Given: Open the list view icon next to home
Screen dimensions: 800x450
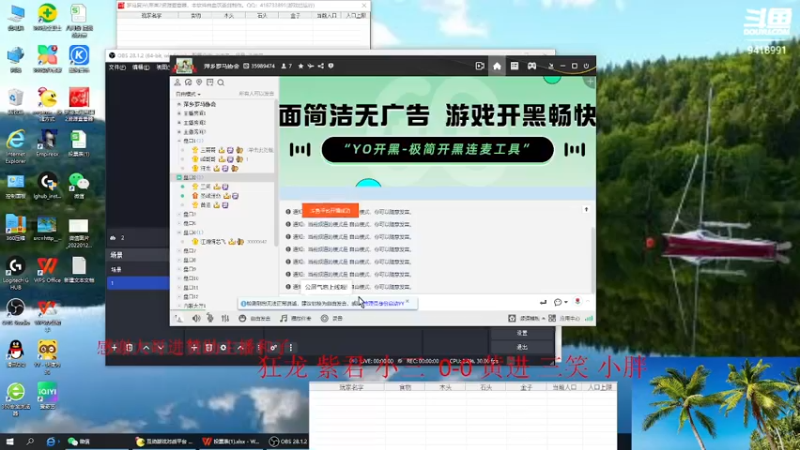Looking at the screenshot, I should [514, 66].
